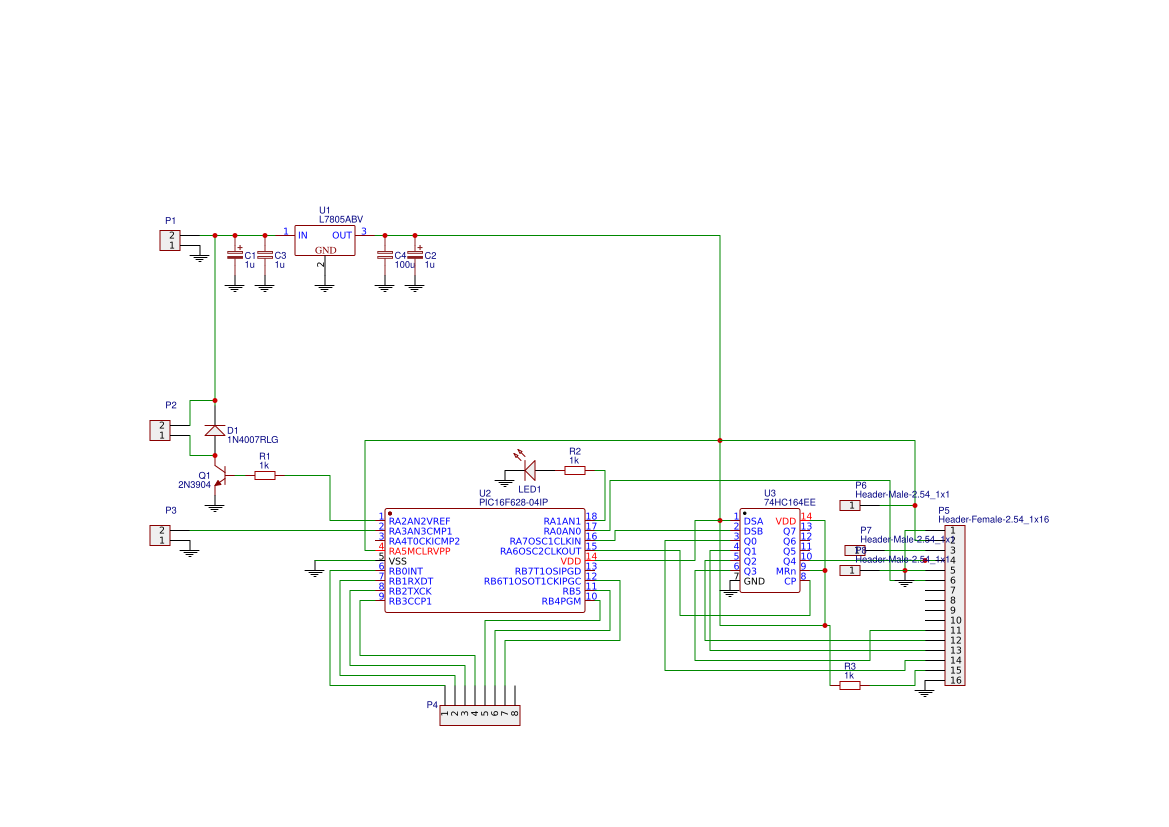Click the P4 eight-pin header
This screenshot has height=827, width=1169.
[479, 715]
